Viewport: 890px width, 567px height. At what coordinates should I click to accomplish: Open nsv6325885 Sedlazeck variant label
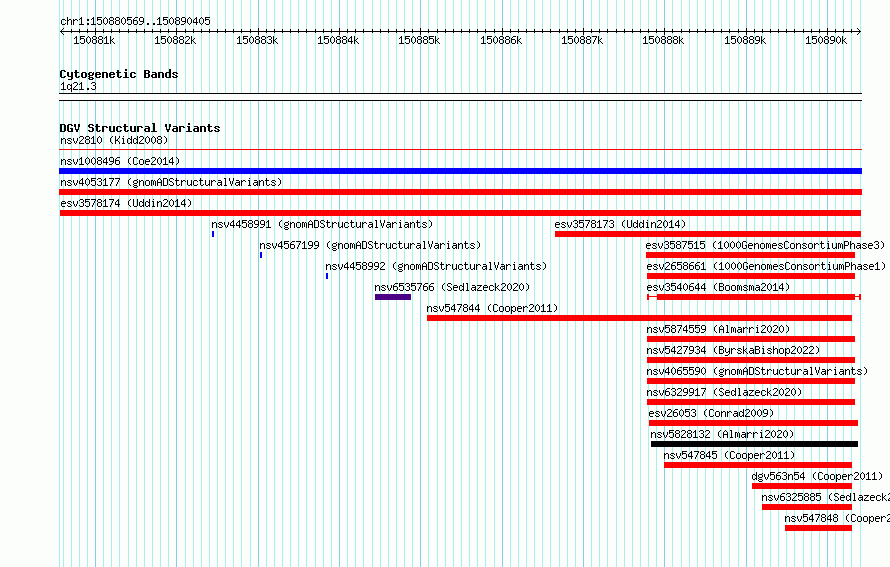(x=825, y=497)
